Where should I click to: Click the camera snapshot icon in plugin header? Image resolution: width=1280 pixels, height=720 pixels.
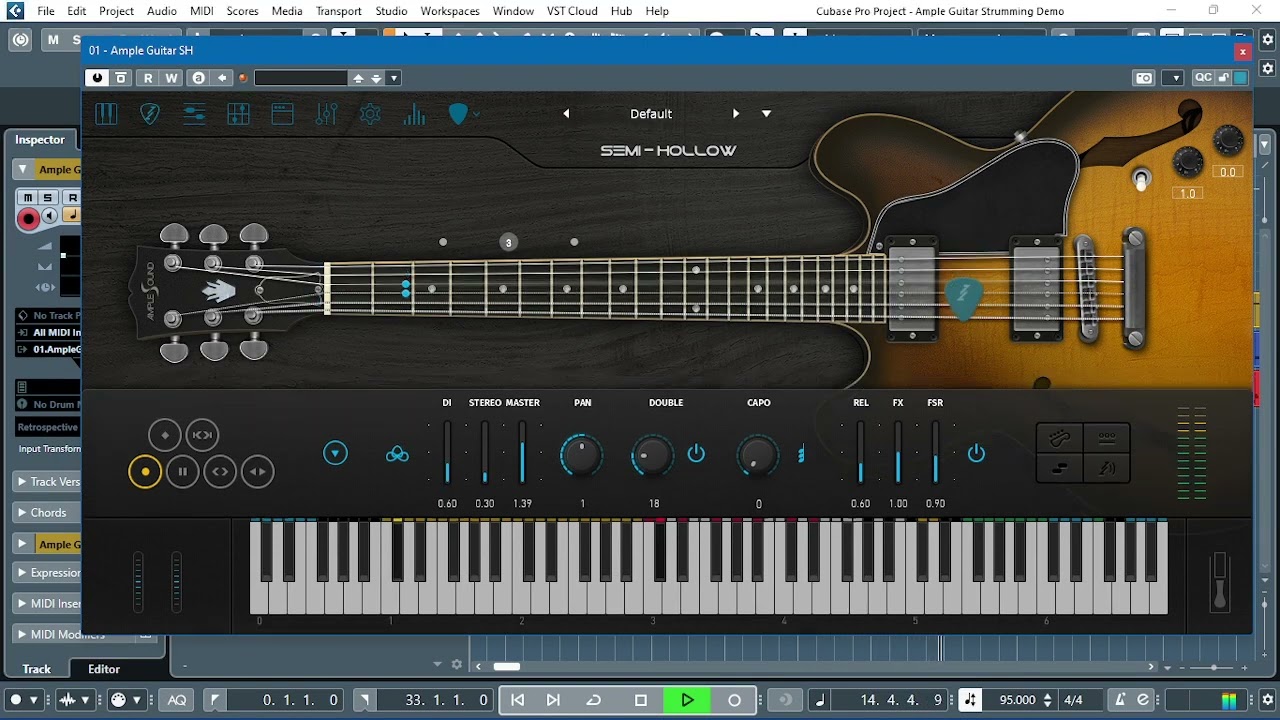pos(1144,78)
